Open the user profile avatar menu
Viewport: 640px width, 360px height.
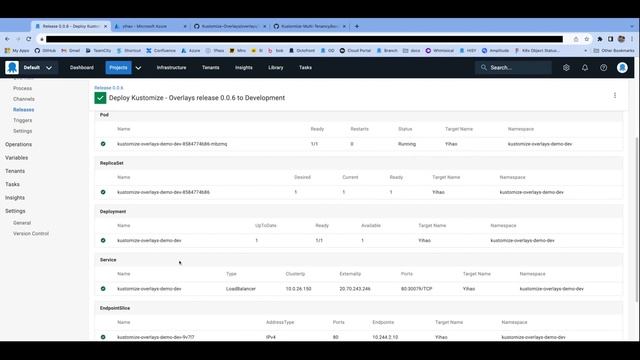622,68
